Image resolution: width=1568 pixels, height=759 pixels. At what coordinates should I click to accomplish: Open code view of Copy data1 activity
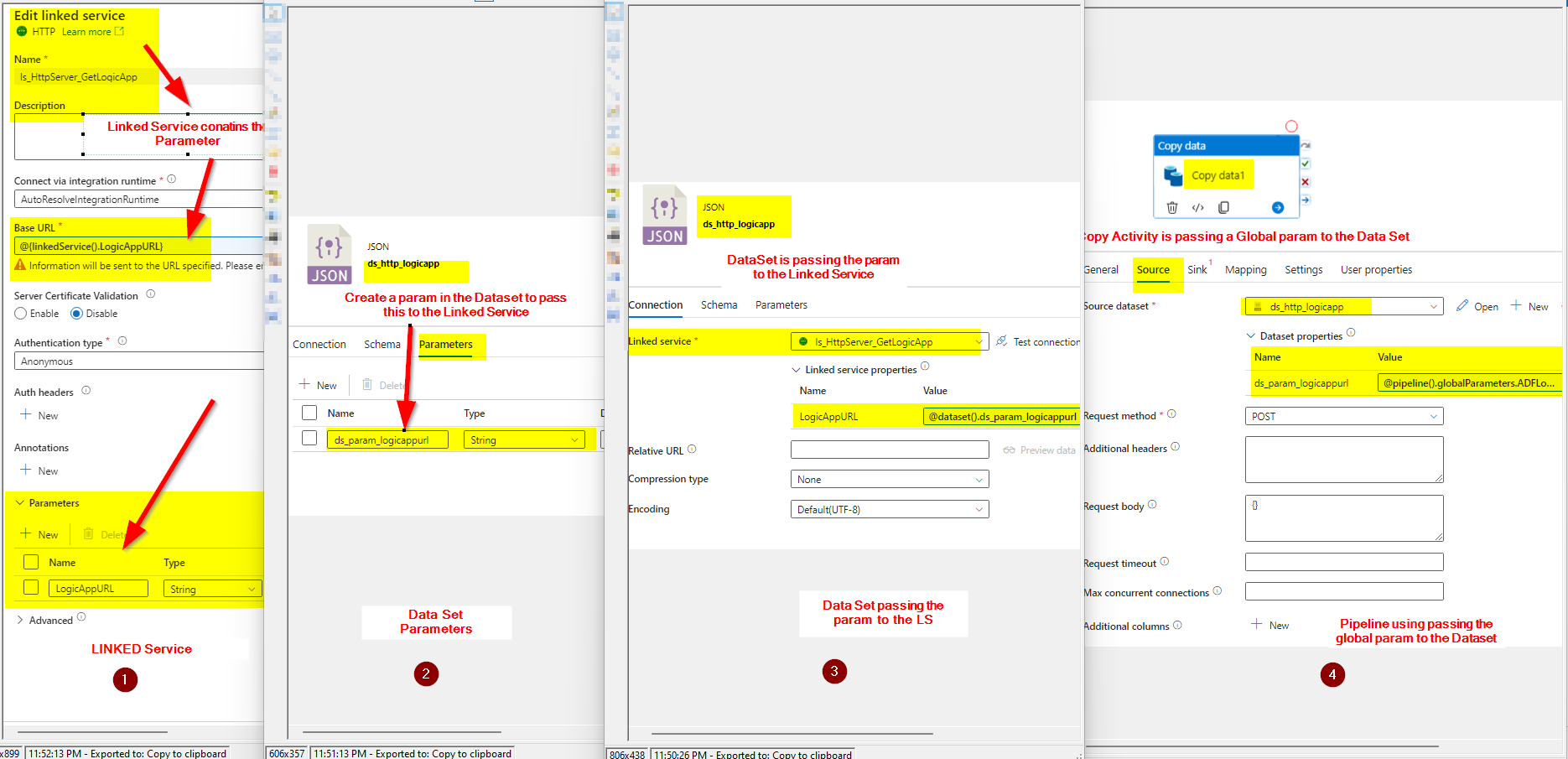1198,206
